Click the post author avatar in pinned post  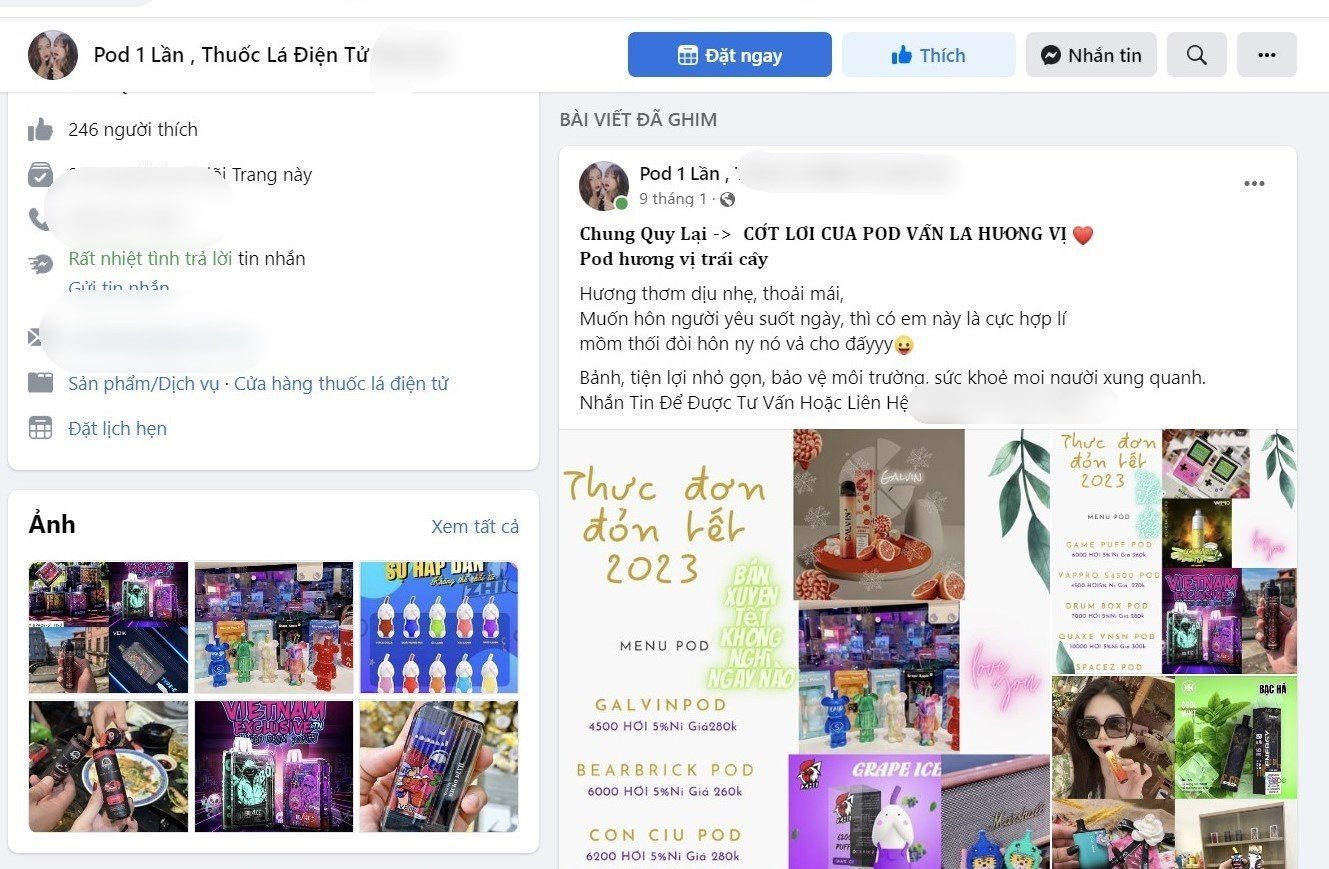coord(604,186)
